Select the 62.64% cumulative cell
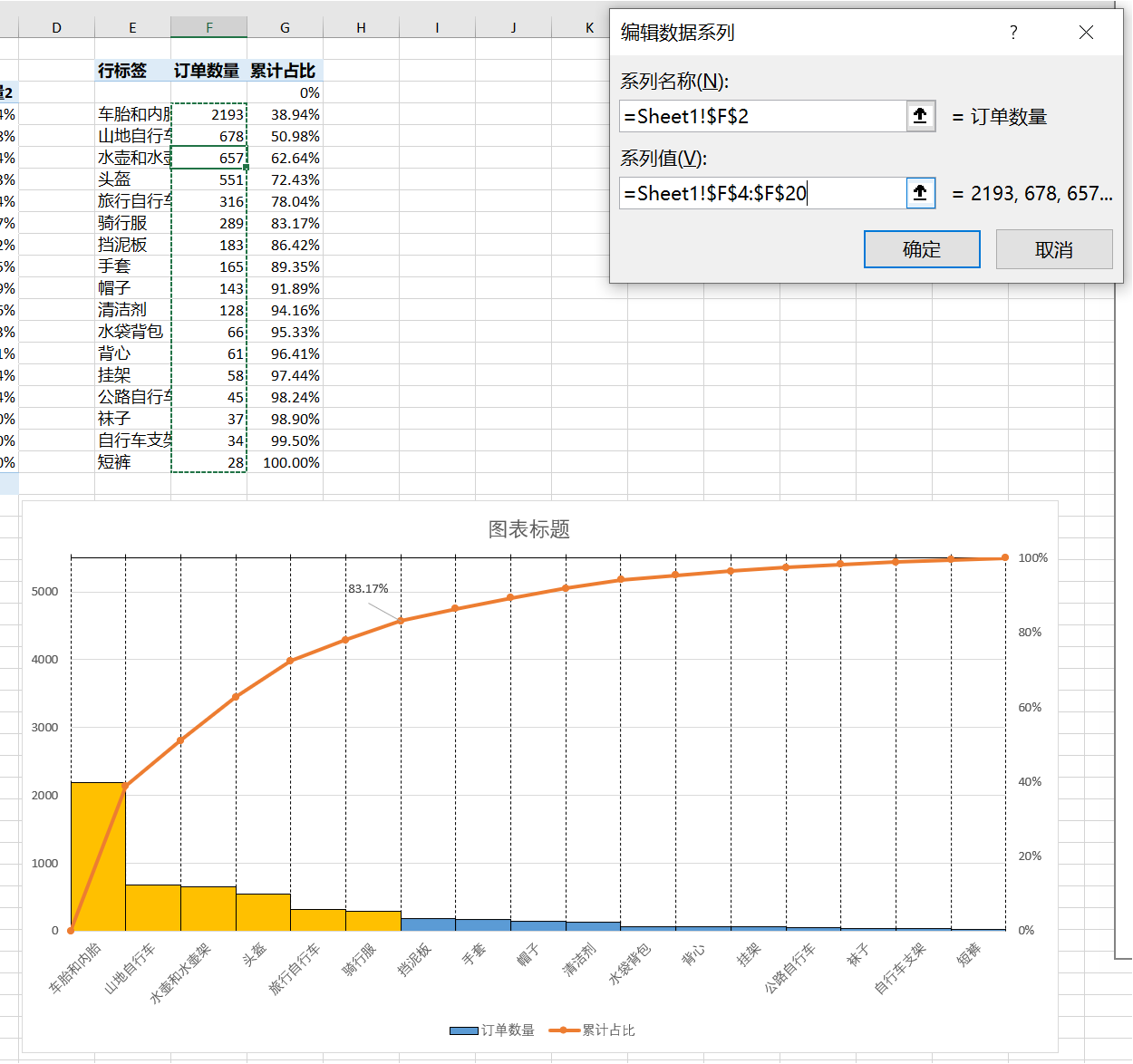This screenshot has height=1064, width=1133. 285,158
